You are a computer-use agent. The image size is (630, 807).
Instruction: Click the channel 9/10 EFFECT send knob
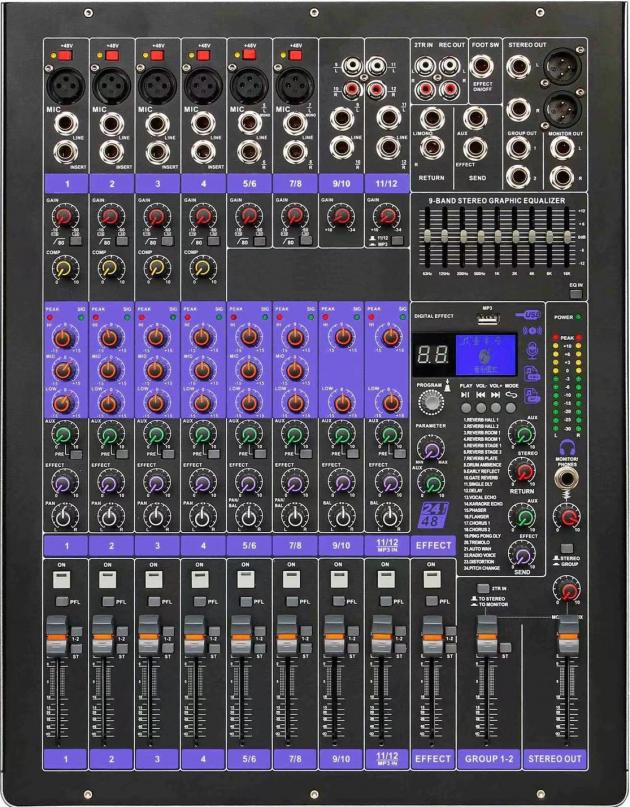341,484
